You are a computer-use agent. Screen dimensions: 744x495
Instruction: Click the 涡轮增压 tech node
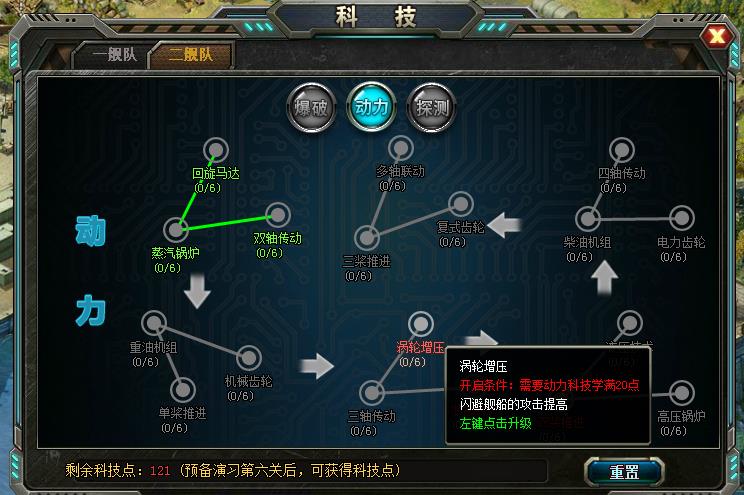[x=420, y=324]
